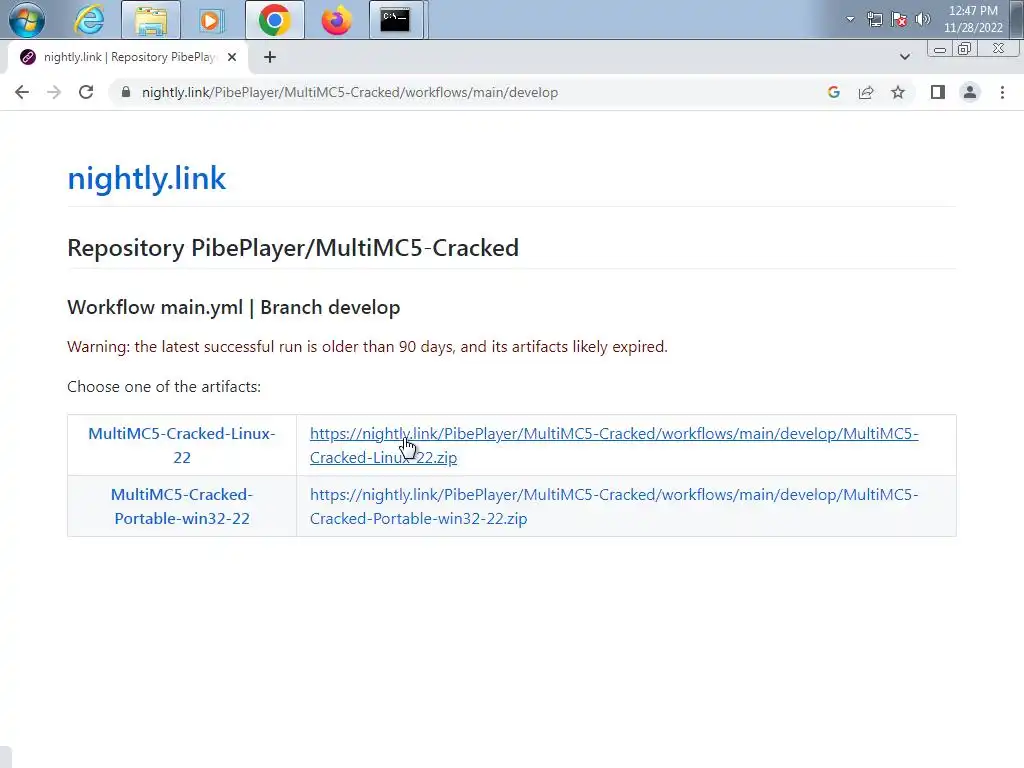Select the nightly.link Repository tab
1024x768 pixels.
tap(128, 57)
